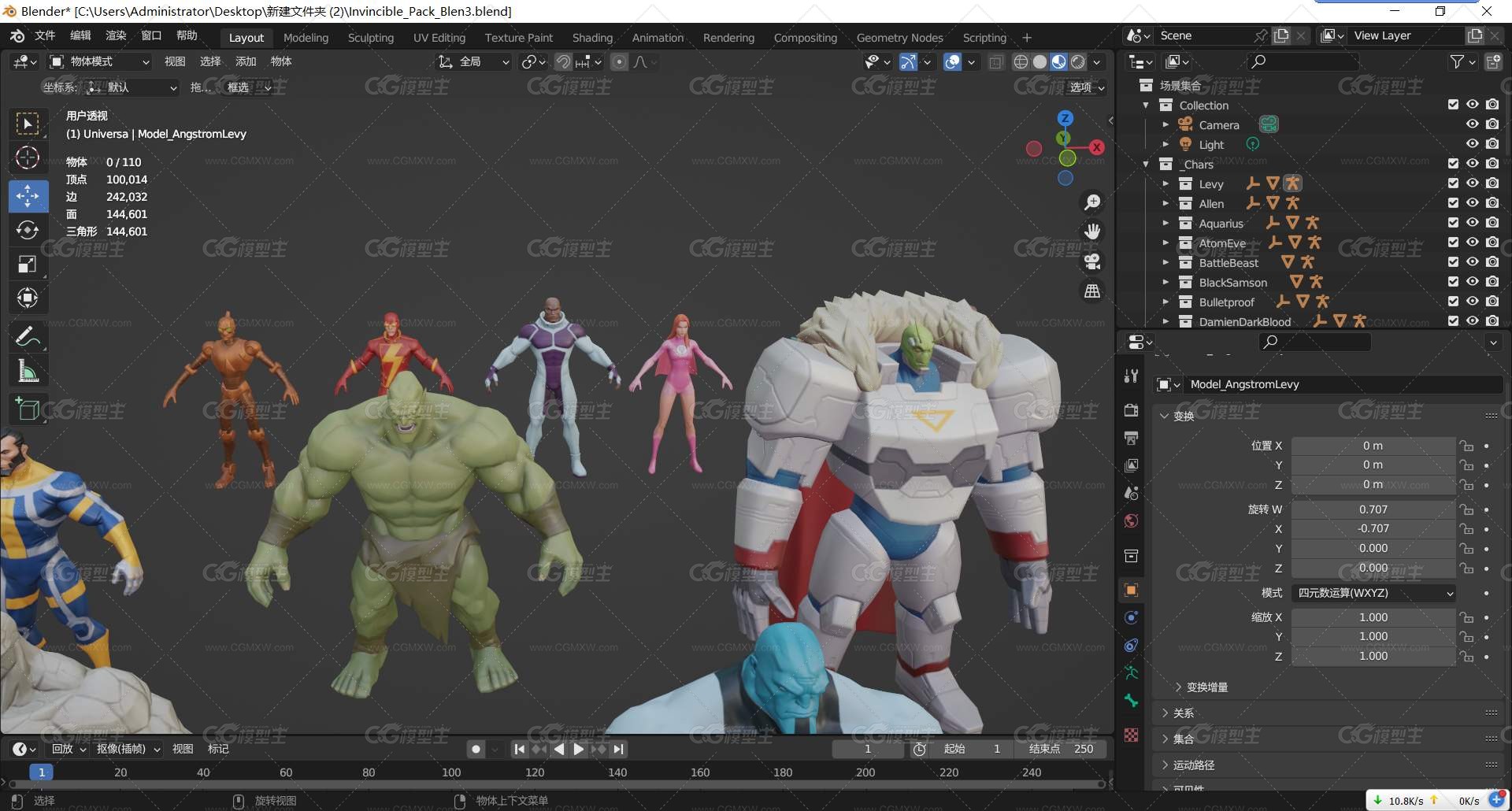Click the play animation button
Image resolution: width=1512 pixels, height=811 pixels.
click(579, 750)
